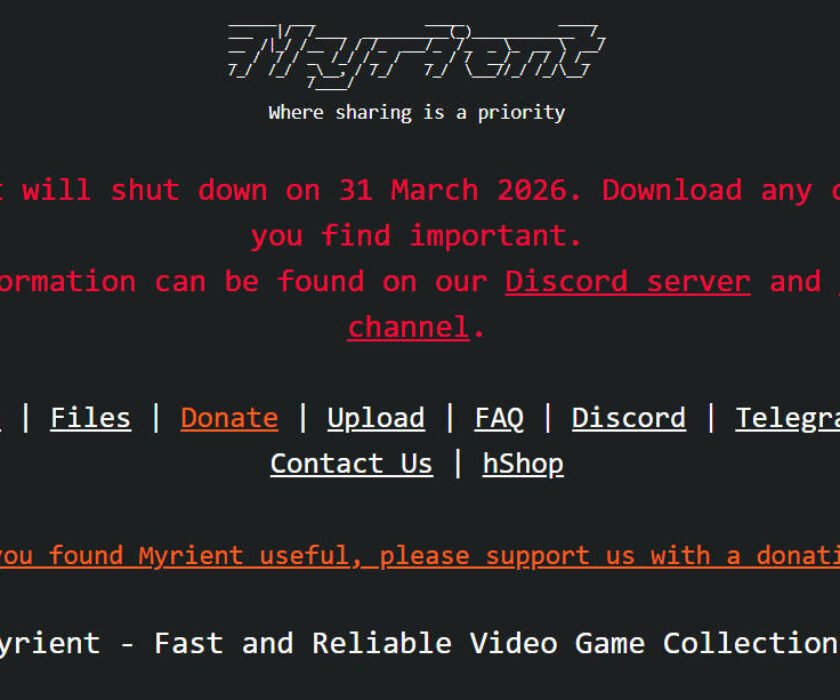Click the orange donation support banner link
This screenshot has width=840, height=700.
(420, 556)
